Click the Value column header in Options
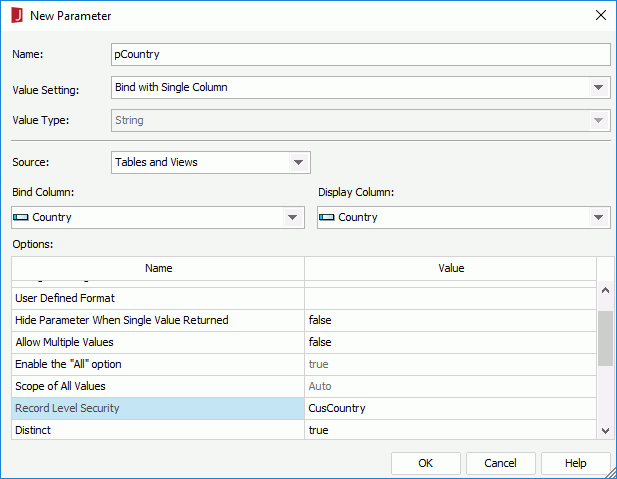This screenshot has width=617, height=479. (451, 268)
